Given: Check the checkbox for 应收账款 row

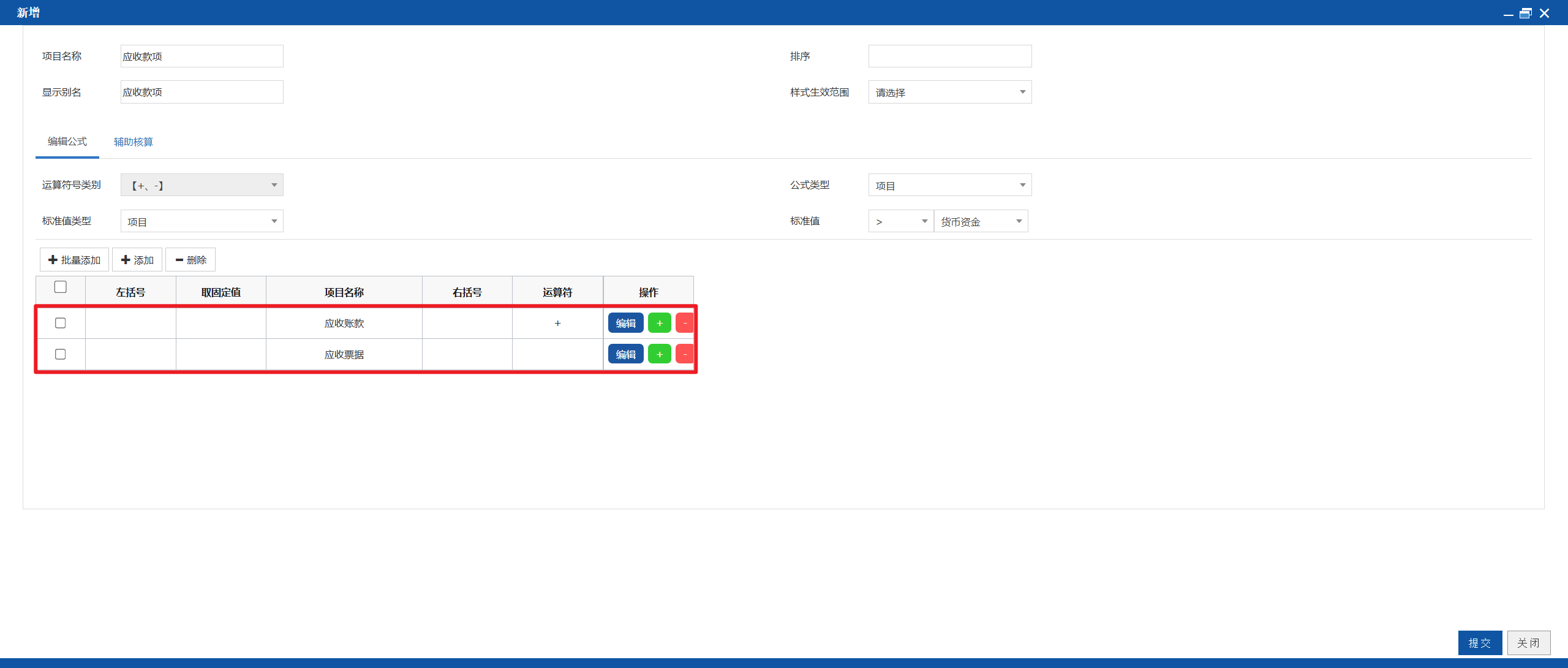Looking at the screenshot, I should point(60,323).
